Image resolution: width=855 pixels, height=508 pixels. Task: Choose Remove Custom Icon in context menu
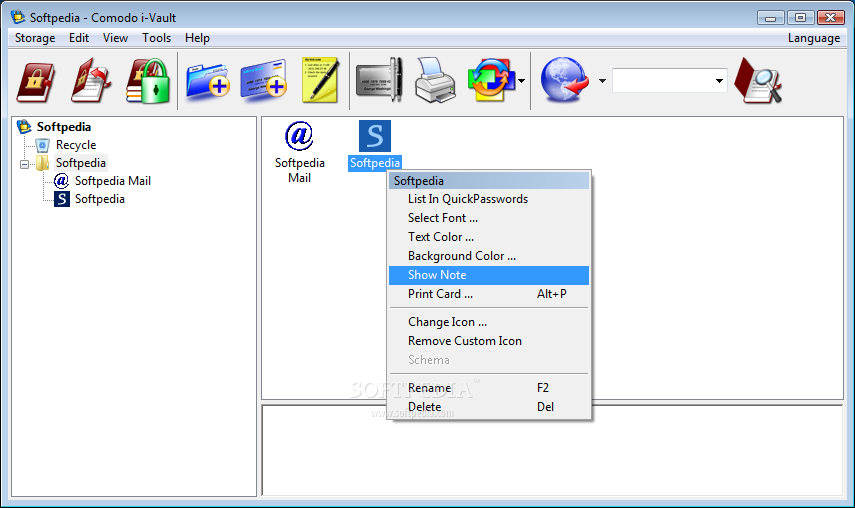point(489,341)
